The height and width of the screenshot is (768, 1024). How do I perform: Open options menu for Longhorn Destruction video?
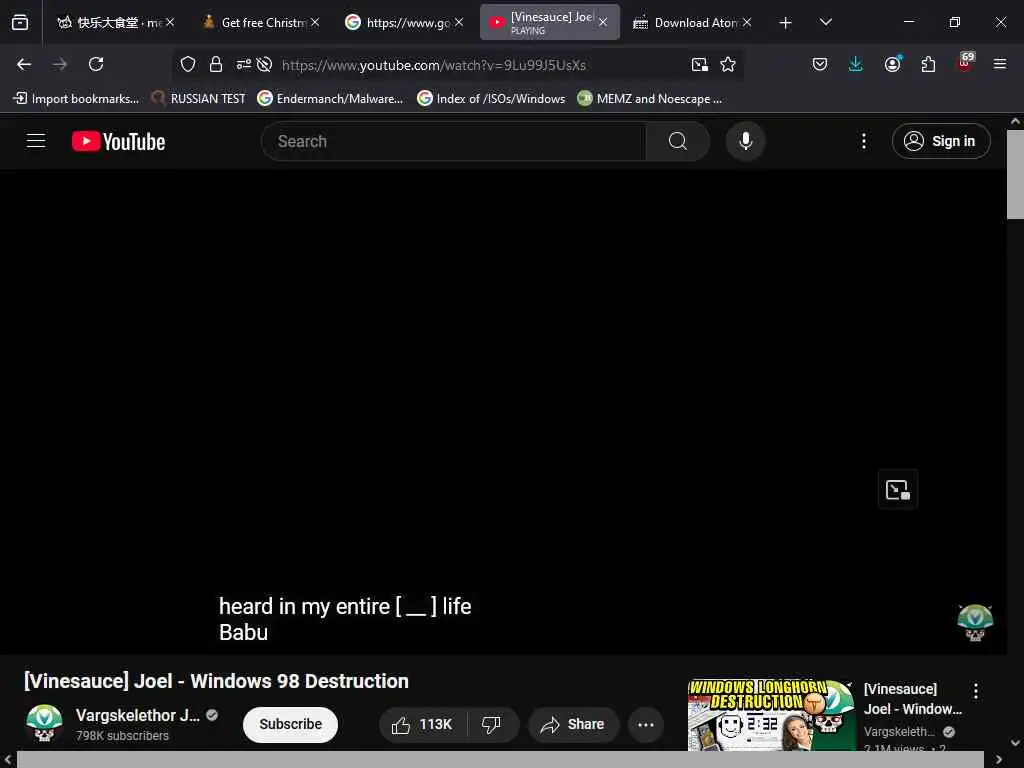click(x=976, y=691)
